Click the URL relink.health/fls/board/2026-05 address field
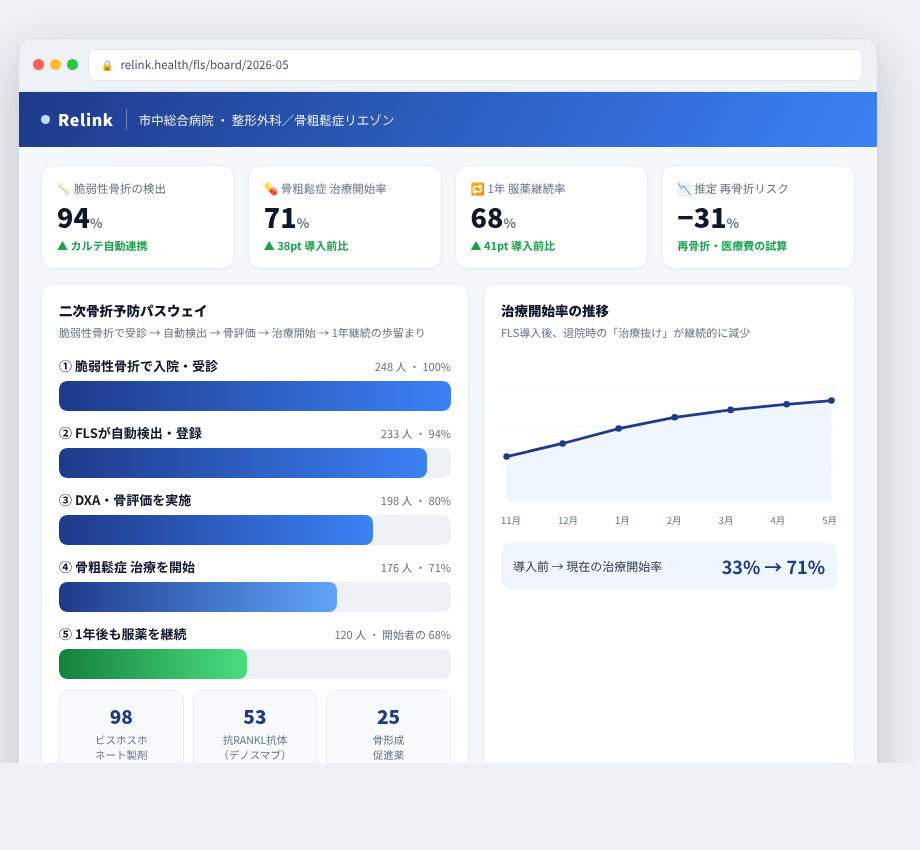920x850 pixels. pos(475,65)
